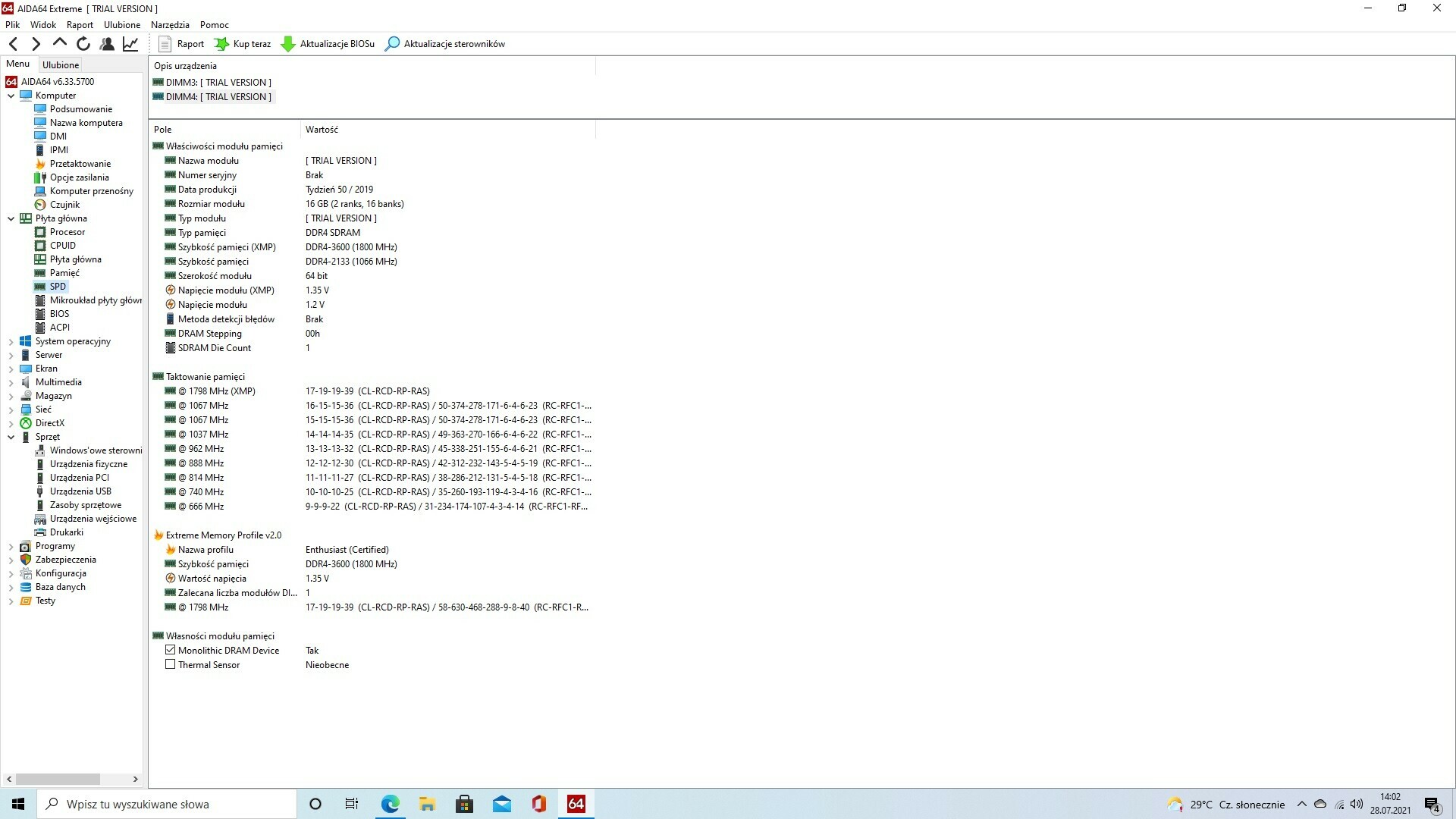
Task: Open the Pomoc menu
Action: (215, 25)
